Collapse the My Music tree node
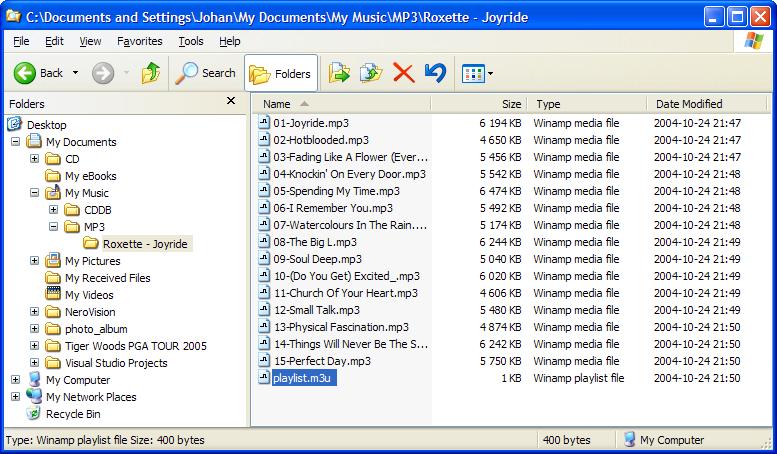This screenshot has width=777, height=454. click(34, 193)
